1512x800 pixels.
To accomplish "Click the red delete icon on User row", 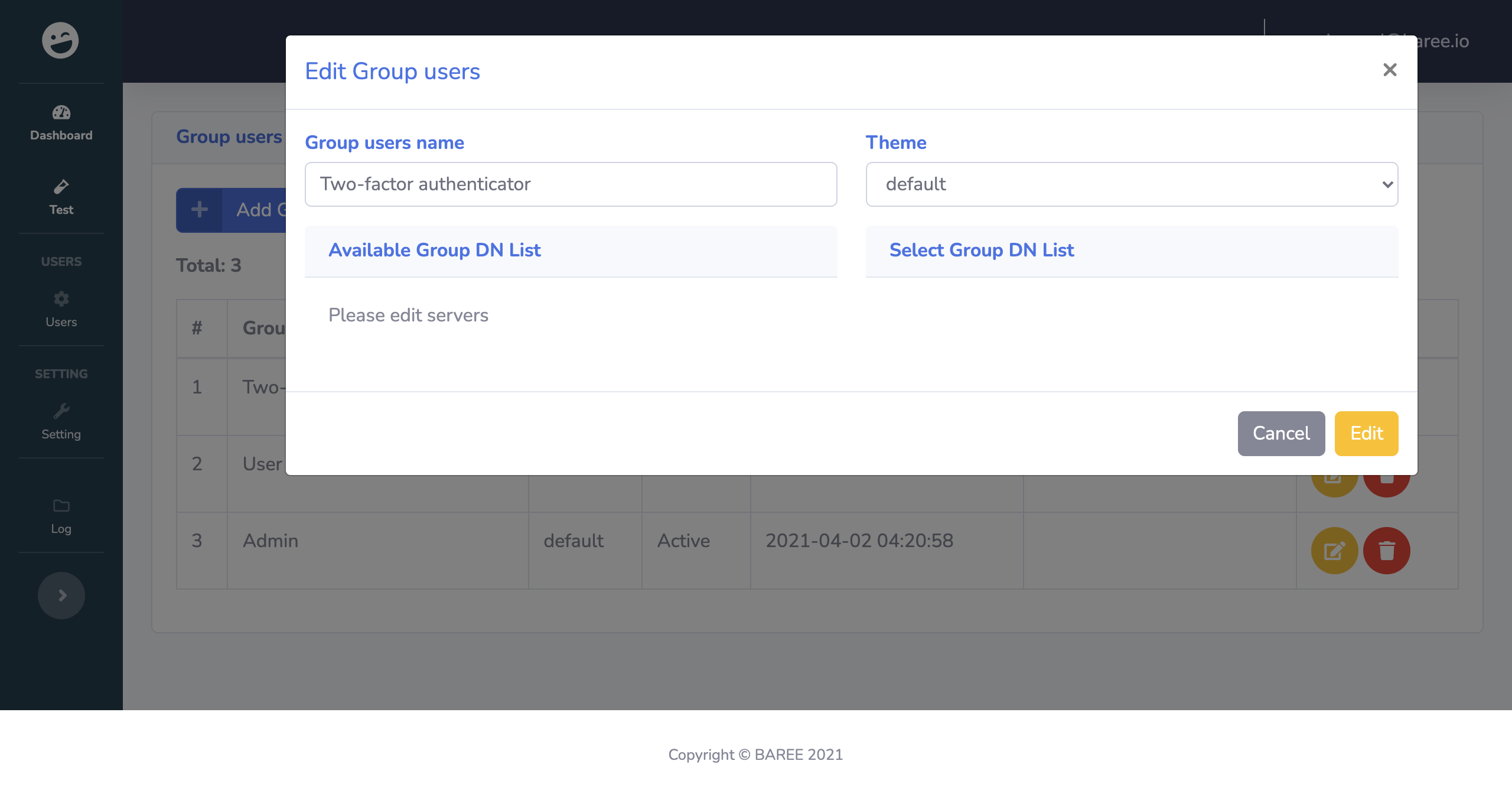I will click(1387, 474).
